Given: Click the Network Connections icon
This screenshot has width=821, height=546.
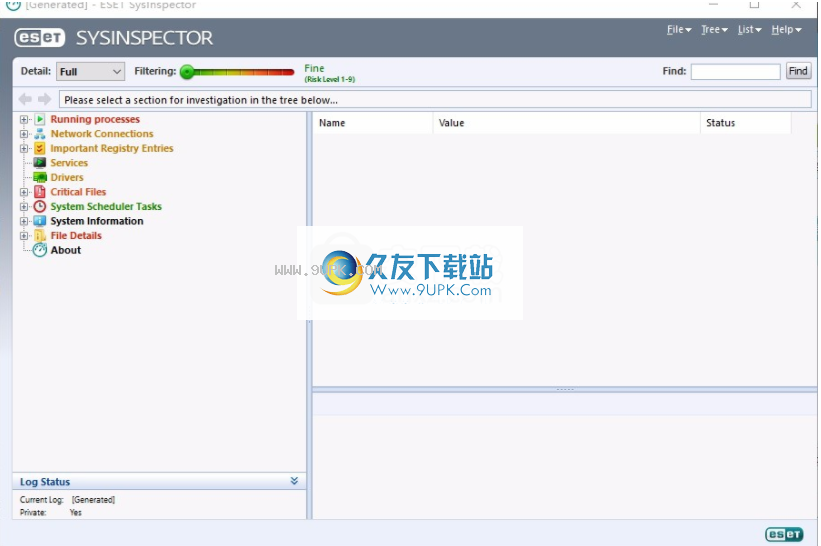Looking at the screenshot, I should tap(40, 134).
